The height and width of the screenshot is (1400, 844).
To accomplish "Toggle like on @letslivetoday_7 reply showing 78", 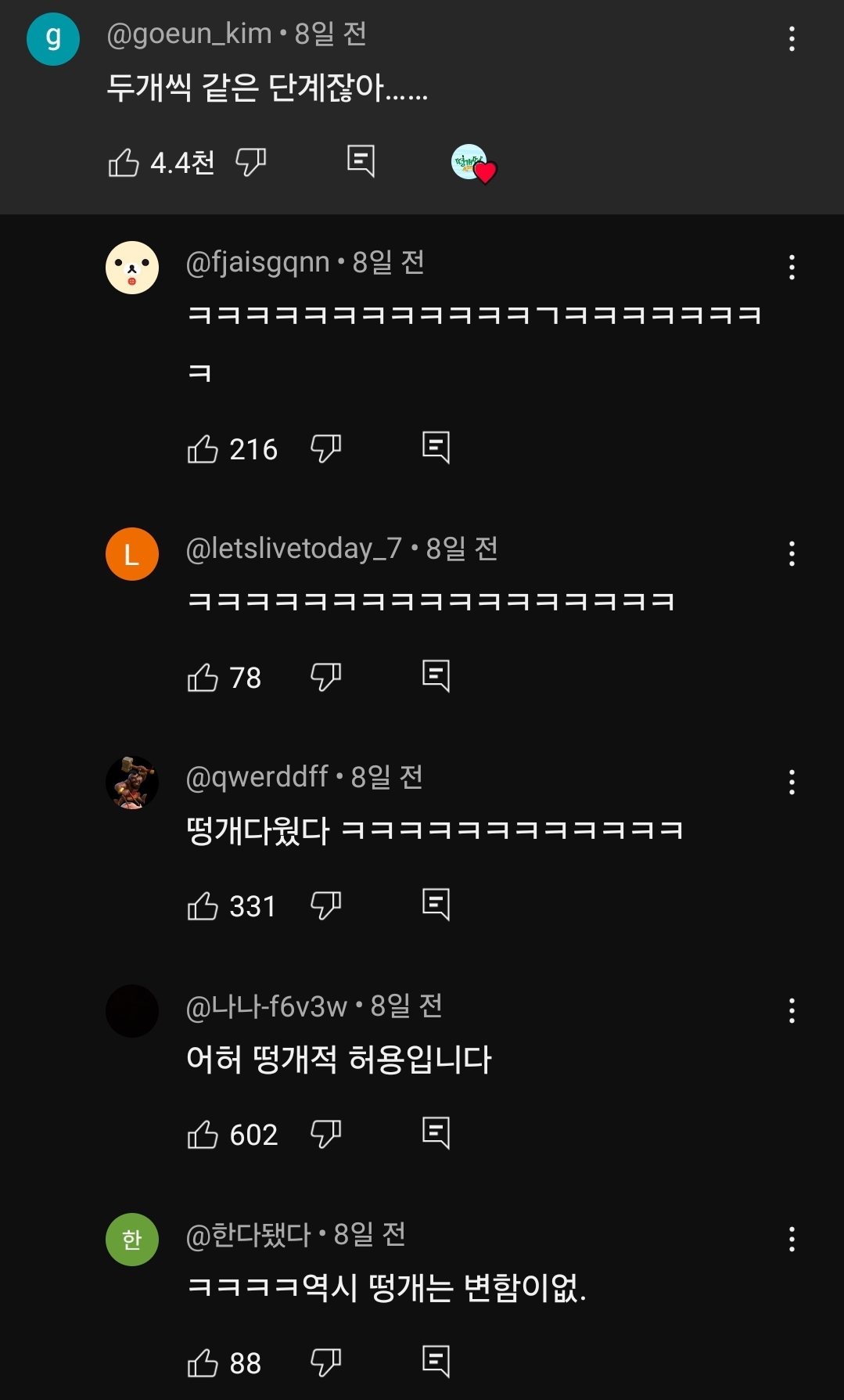I will click(x=203, y=678).
